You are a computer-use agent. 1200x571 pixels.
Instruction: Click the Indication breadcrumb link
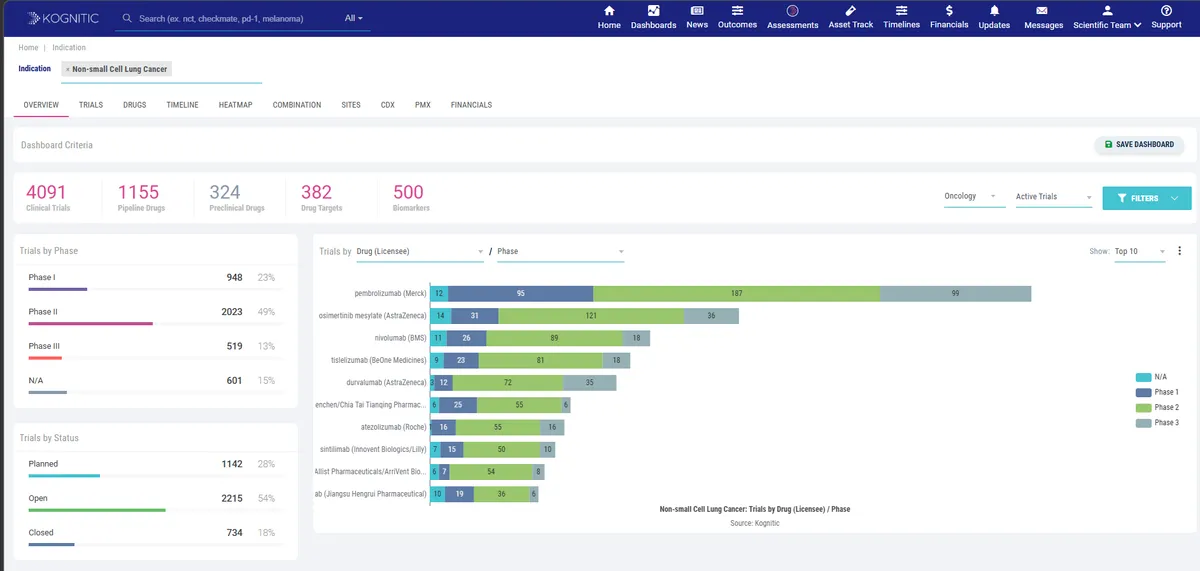pos(69,47)
